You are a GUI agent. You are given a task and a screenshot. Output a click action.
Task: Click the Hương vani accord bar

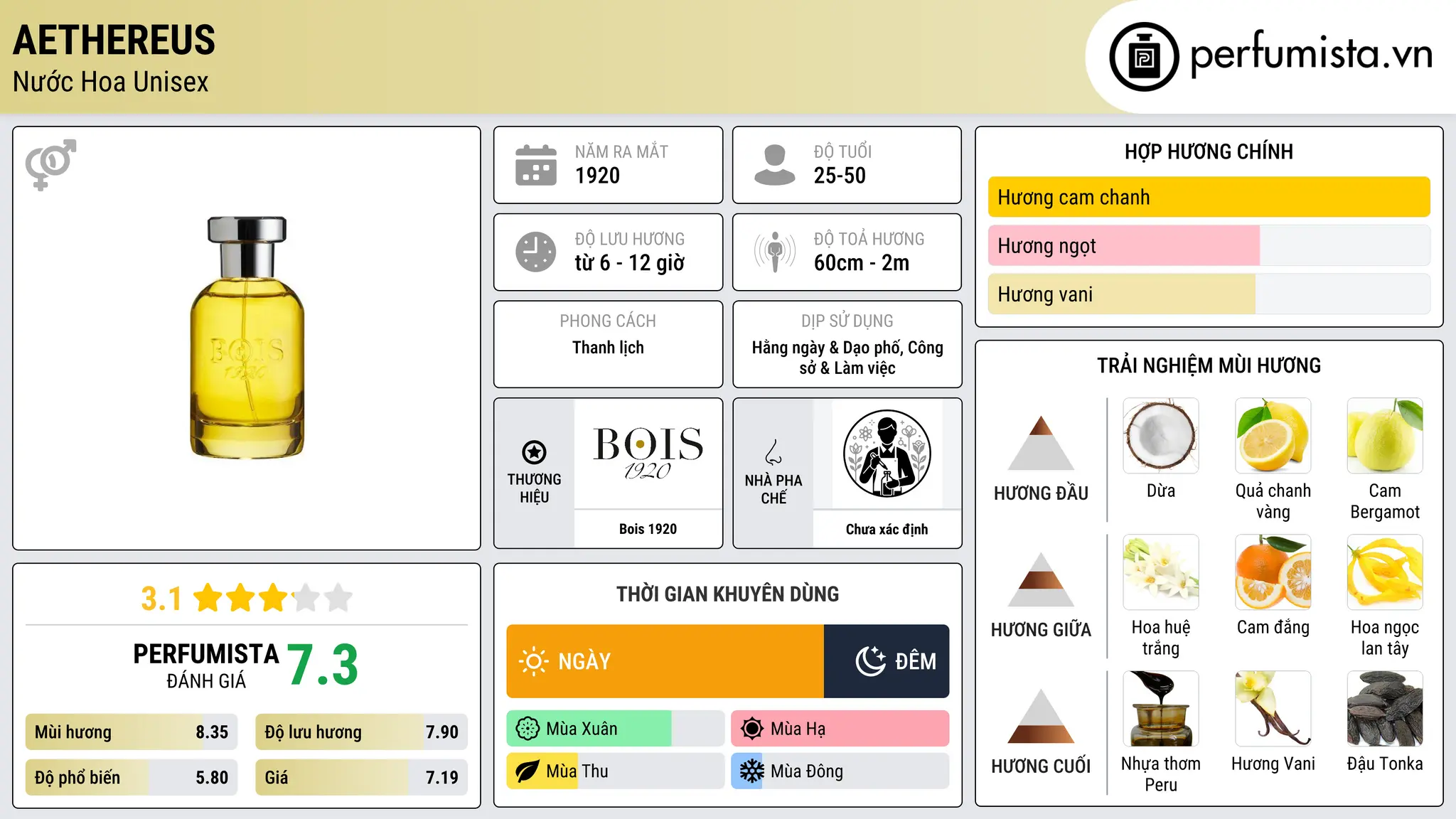pyautogui.click(x=1209, y=294)
